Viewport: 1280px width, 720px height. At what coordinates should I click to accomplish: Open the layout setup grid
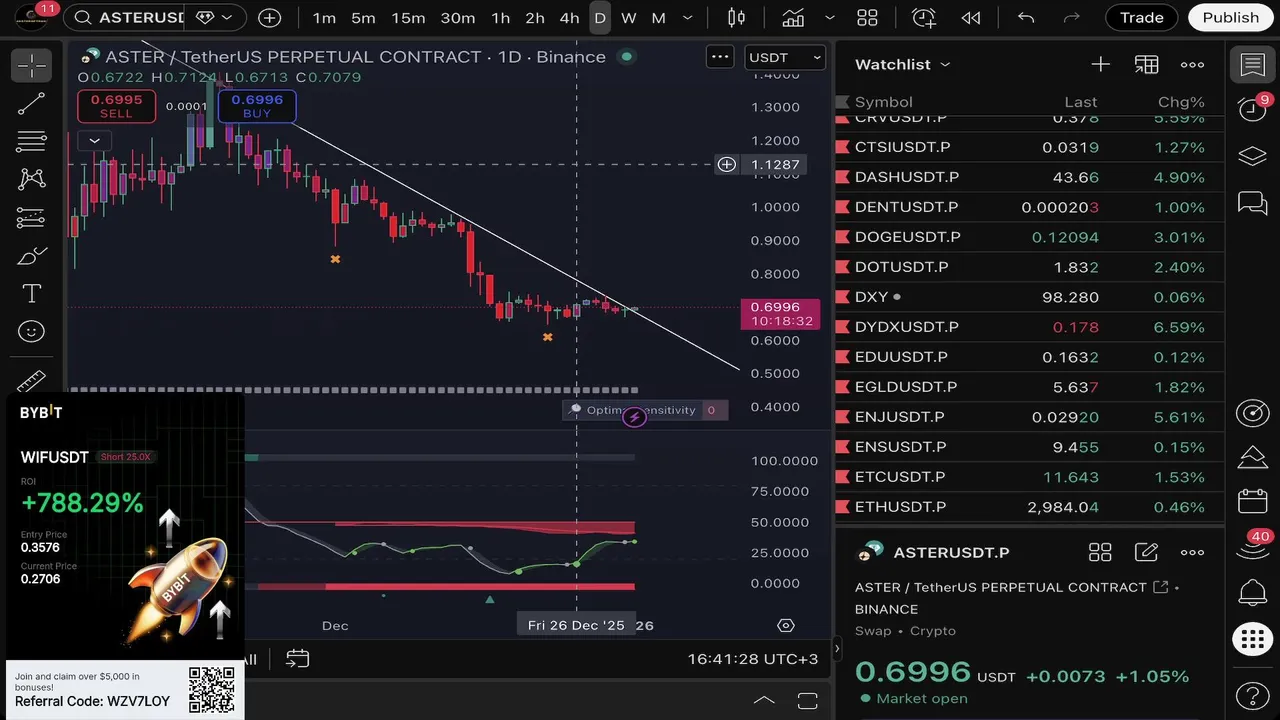[867, 18]
